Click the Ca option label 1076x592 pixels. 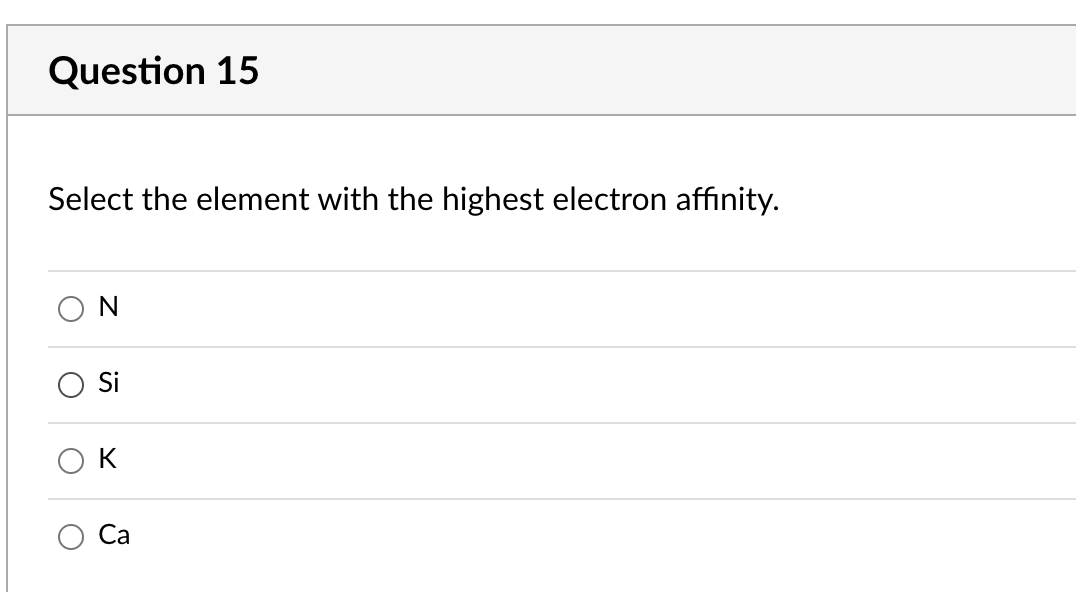[113, 535]
